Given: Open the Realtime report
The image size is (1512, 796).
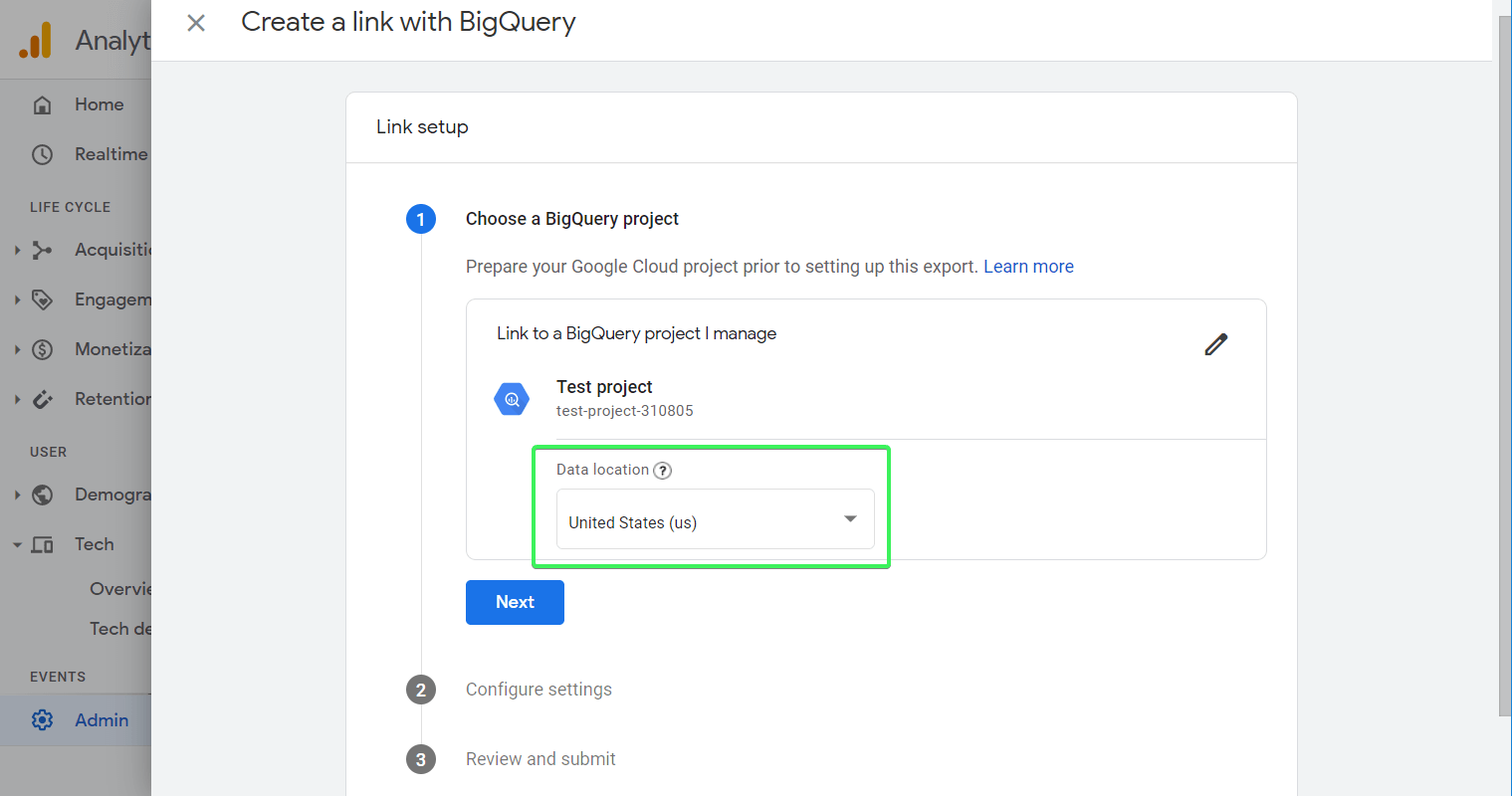Looking at the screenshot, I should point(111,154).
